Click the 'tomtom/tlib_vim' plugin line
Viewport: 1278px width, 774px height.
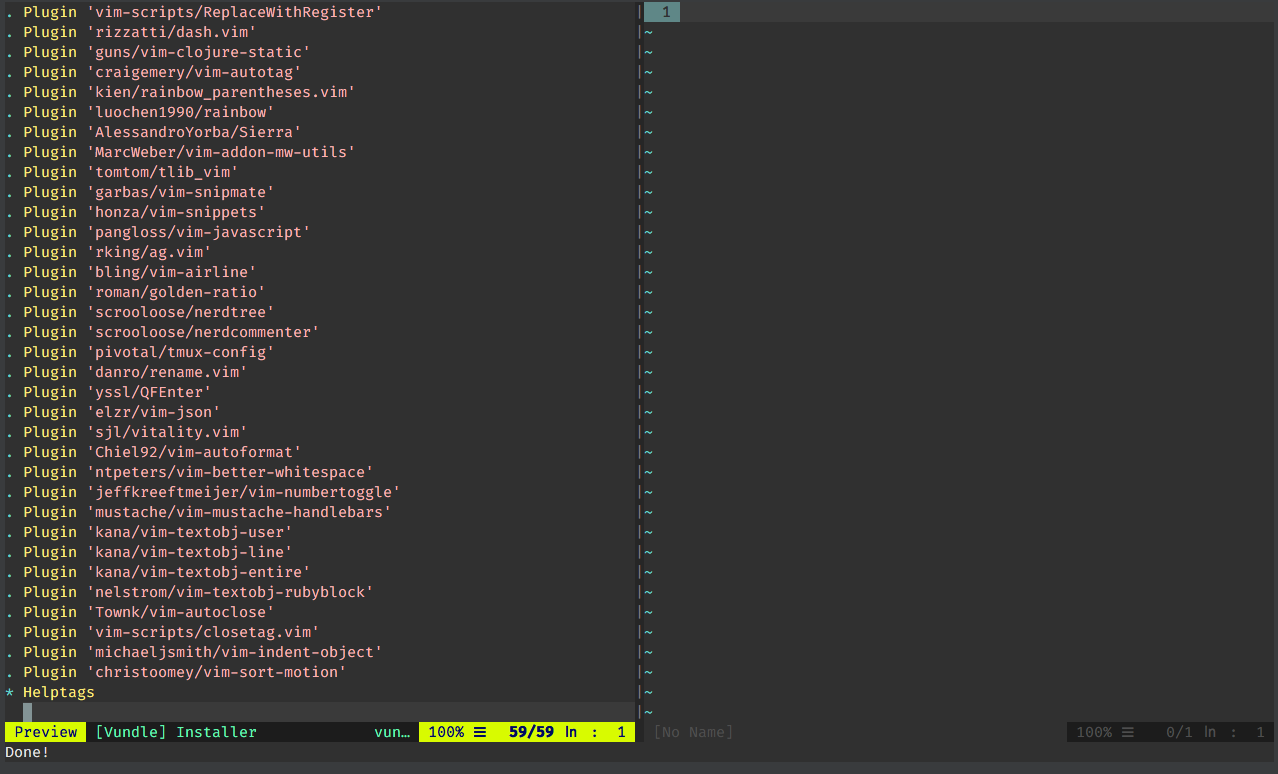point(122,172)
